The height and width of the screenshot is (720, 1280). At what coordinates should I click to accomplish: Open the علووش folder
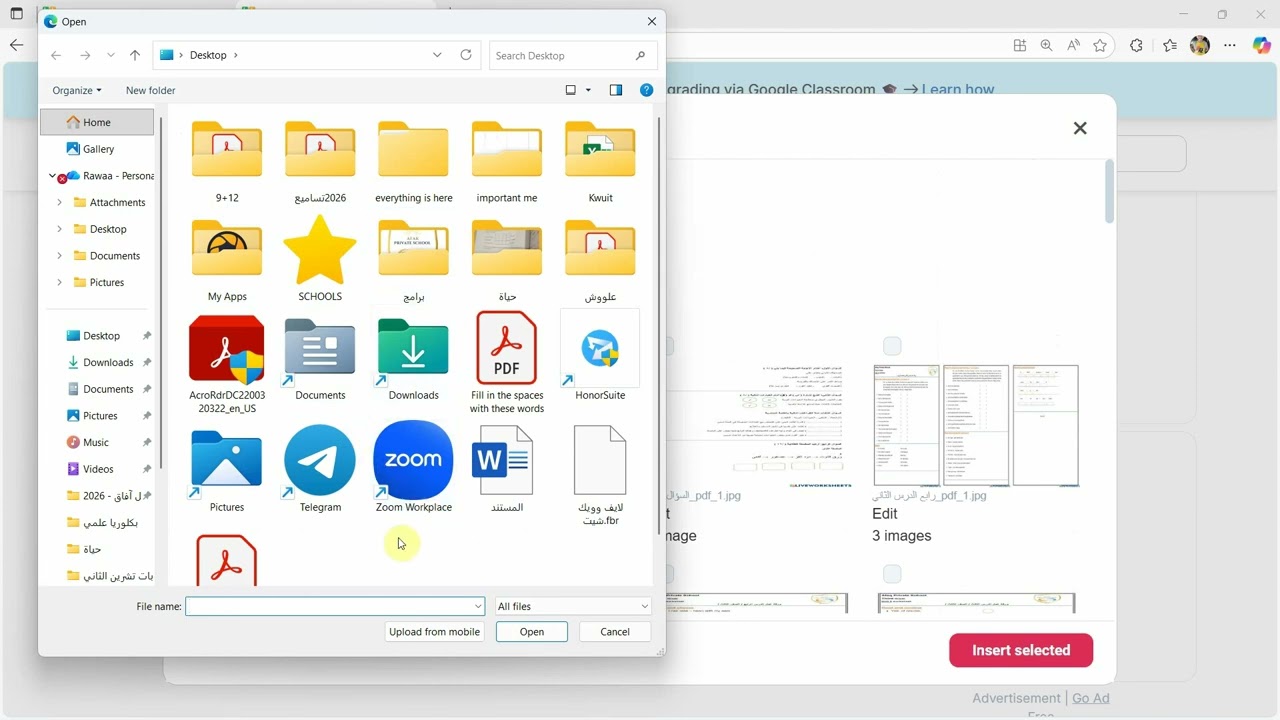pyautogui.click(x=600, y=259)
